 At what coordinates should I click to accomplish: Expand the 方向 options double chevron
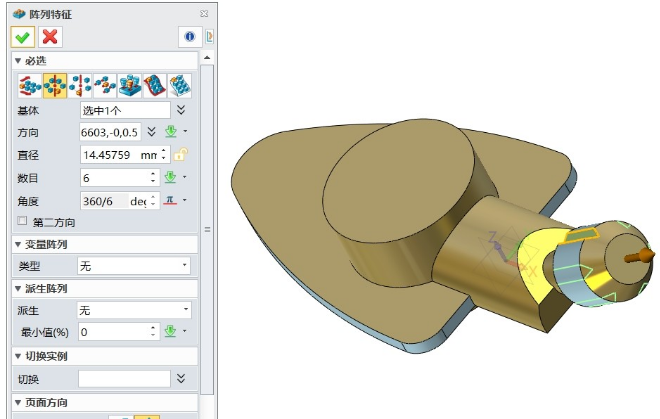(x=152, y=132)
